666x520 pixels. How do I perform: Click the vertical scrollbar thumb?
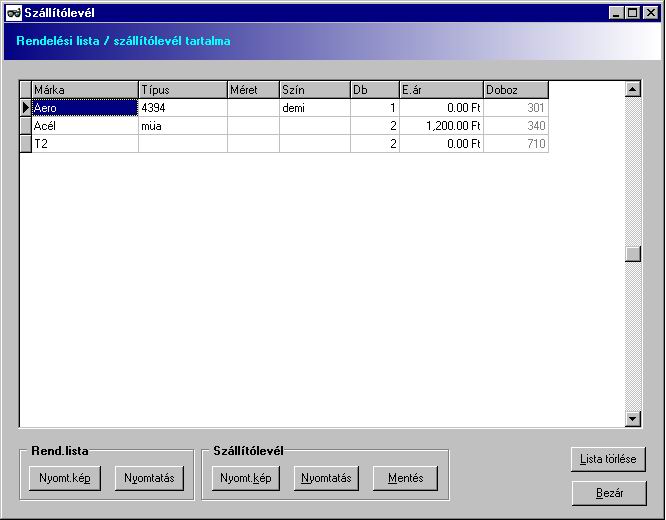[x=633, y=254]
